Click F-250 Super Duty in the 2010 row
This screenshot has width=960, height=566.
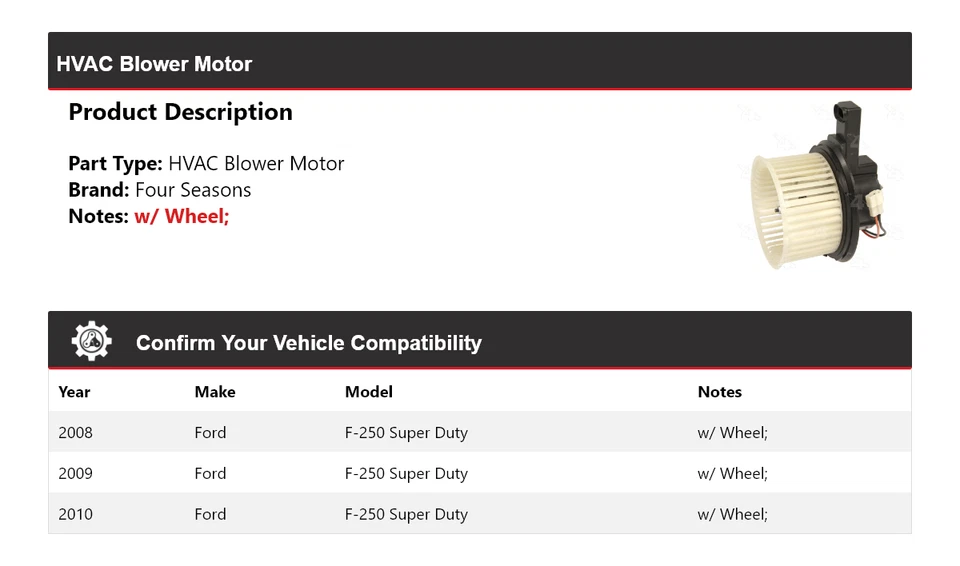coord(406,515)
